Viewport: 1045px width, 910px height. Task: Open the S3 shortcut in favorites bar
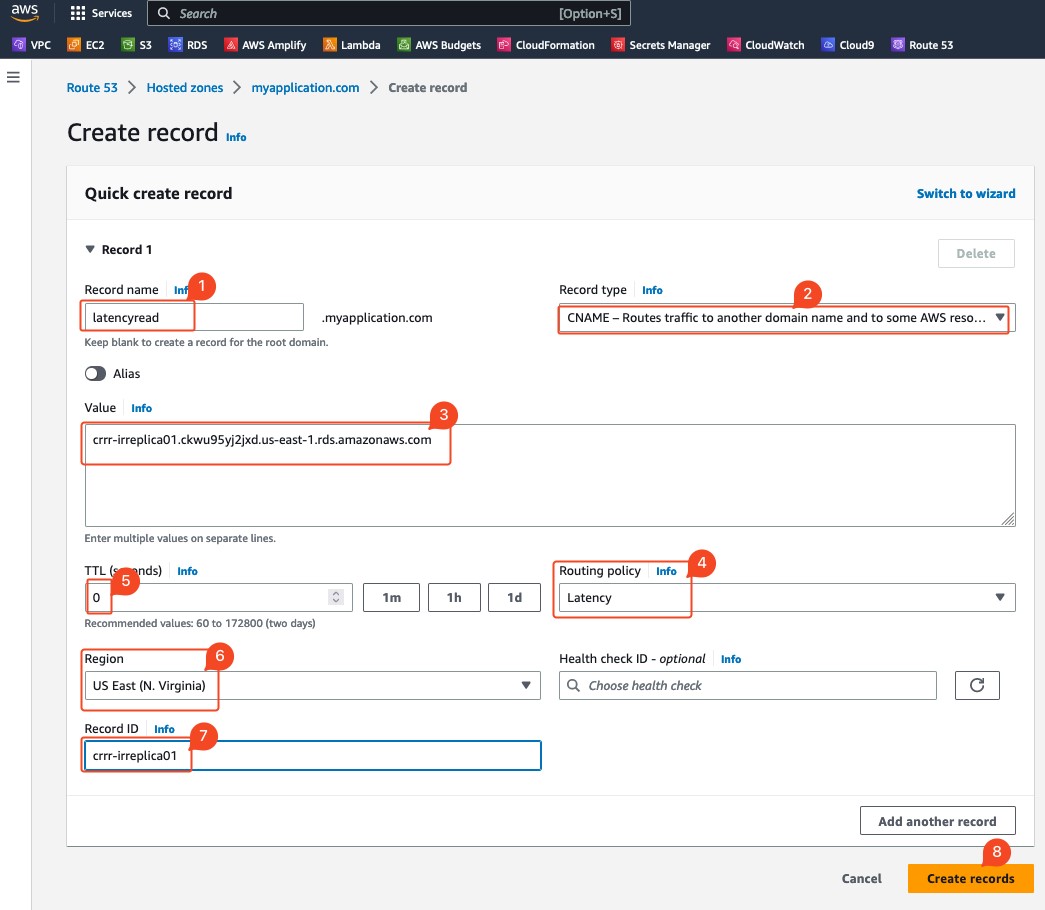point(137,45)
